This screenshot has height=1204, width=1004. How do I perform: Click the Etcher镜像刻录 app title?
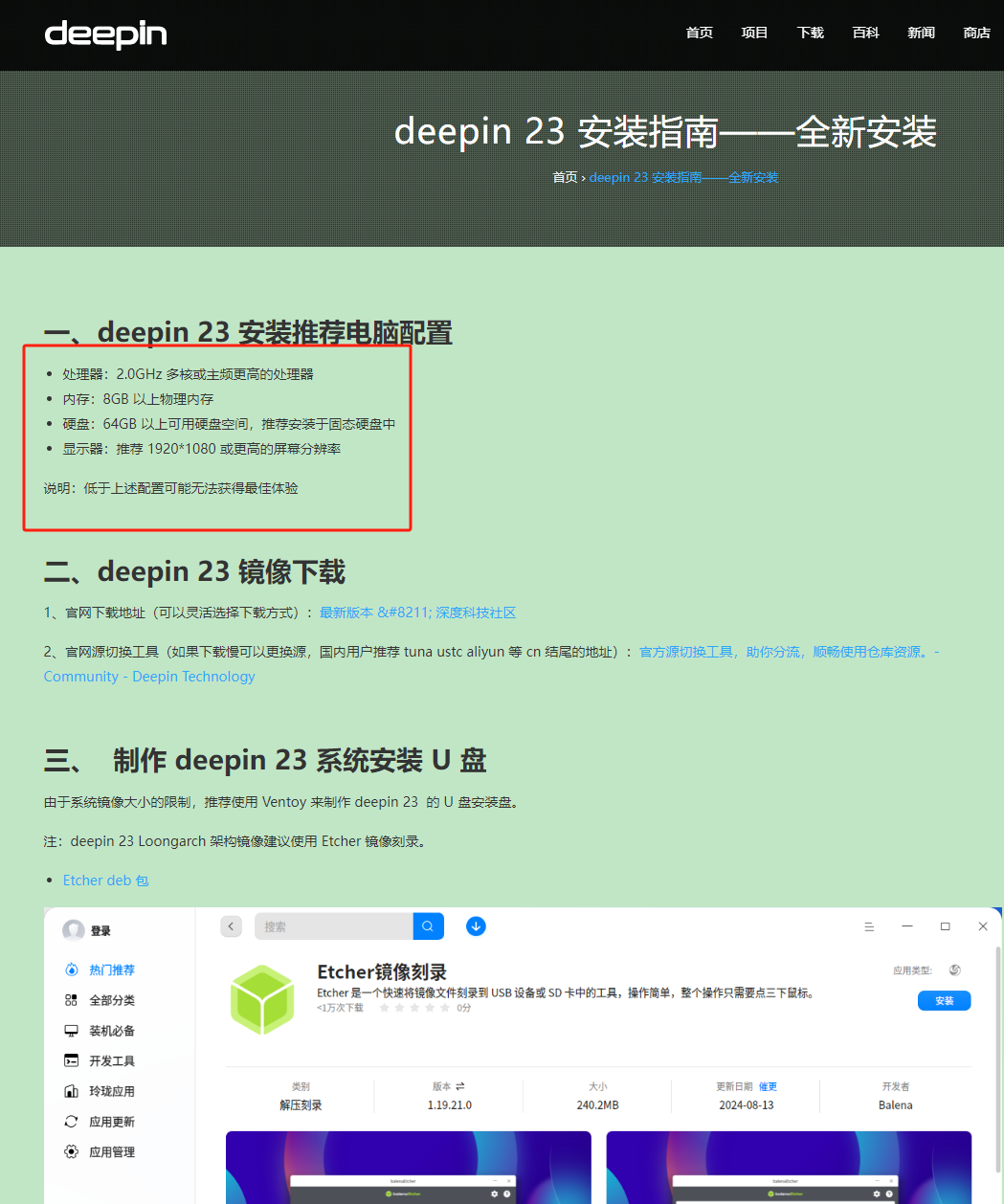pos(382,972)
